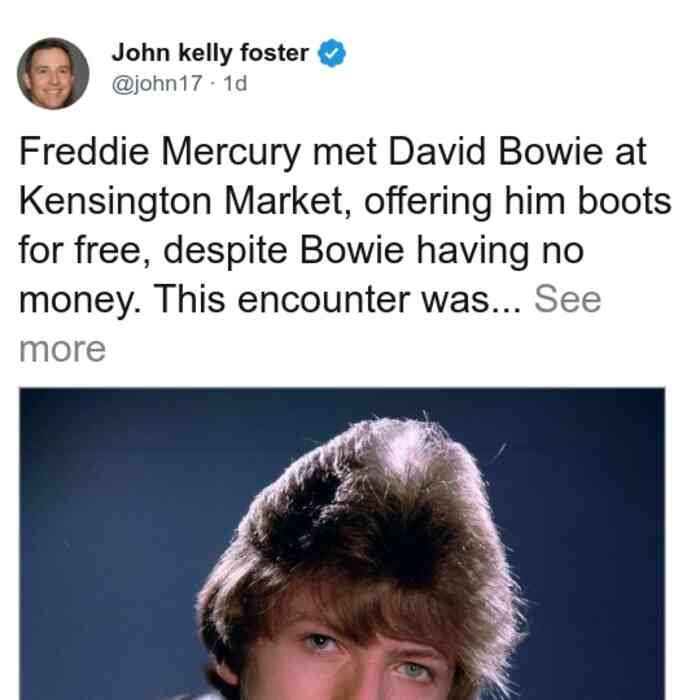This screenshot has width=700, height=700.
Task: Open the attached photo of the man
Action: [342, 544]
